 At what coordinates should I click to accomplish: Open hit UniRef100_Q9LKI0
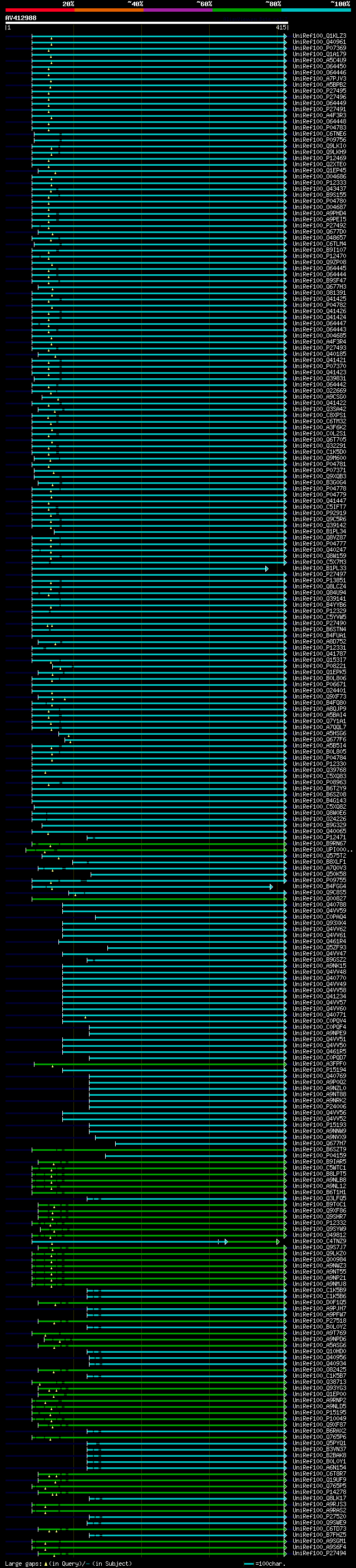319,146
